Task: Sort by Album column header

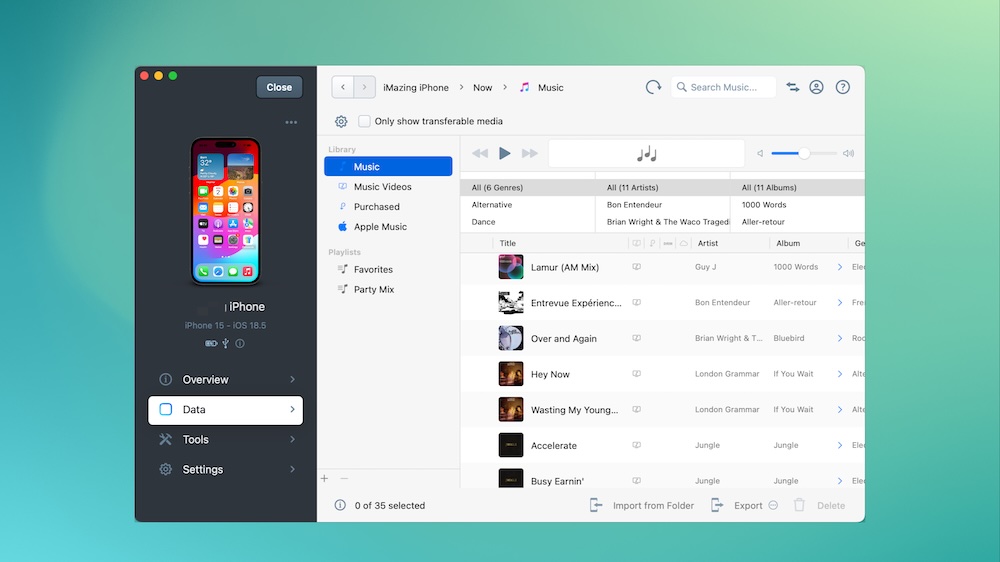Action: click(788, 243)
